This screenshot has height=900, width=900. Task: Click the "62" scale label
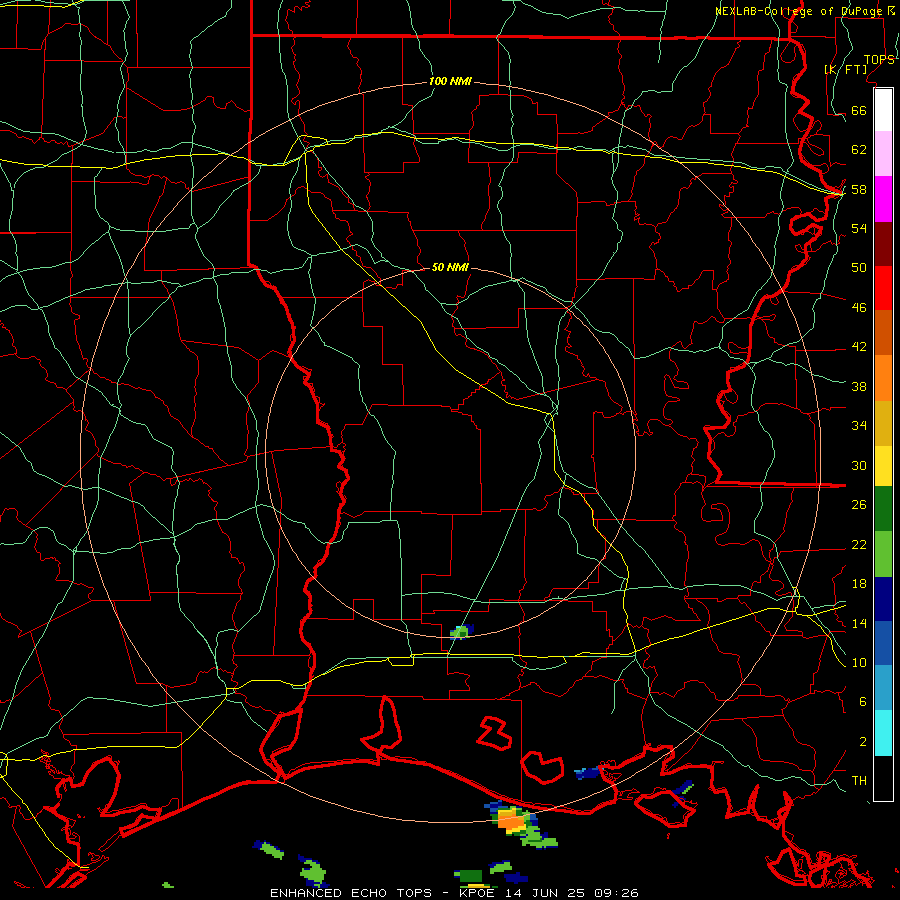(859, 149)
